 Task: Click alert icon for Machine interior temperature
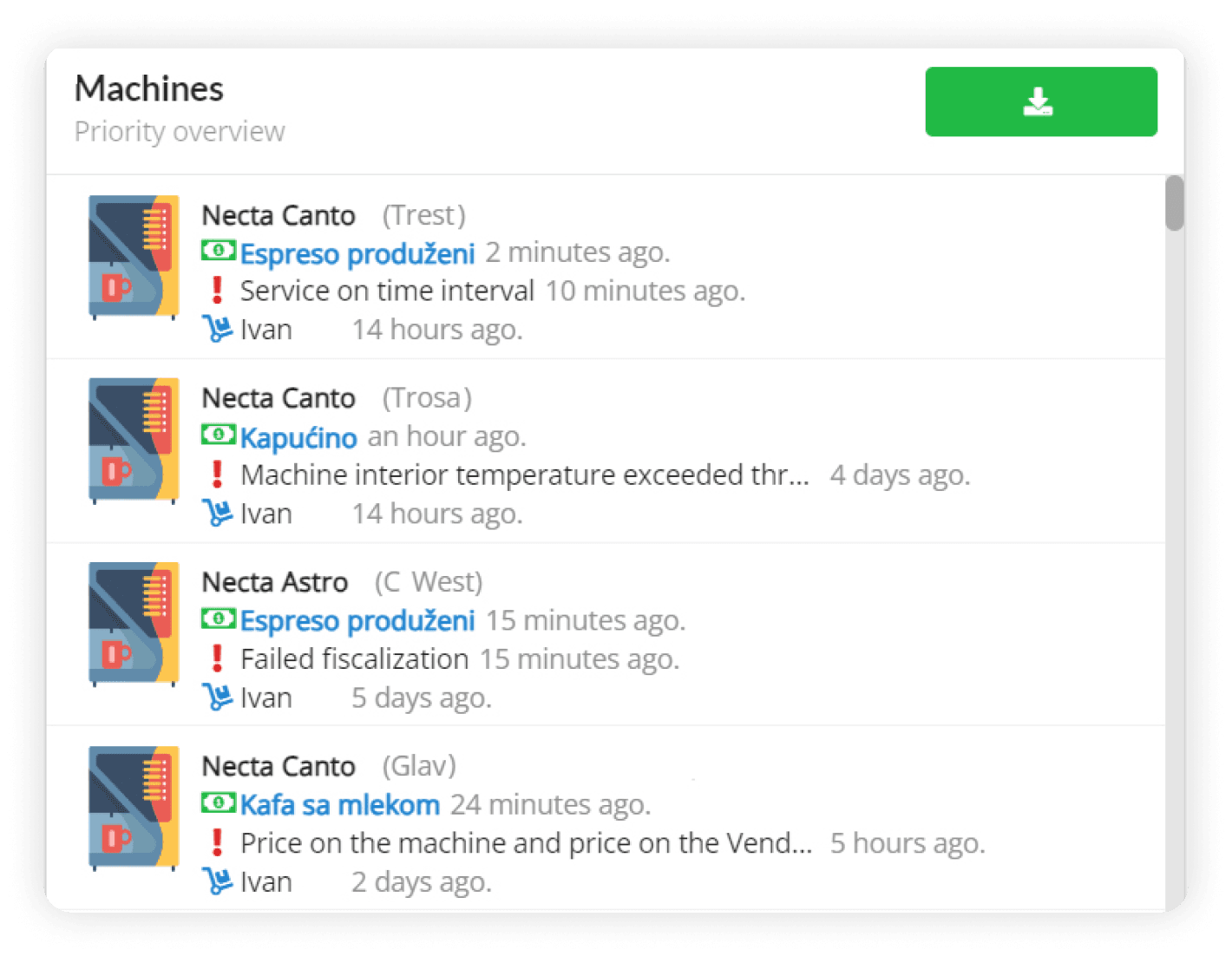pyautogui.click(x=217, y=475)
